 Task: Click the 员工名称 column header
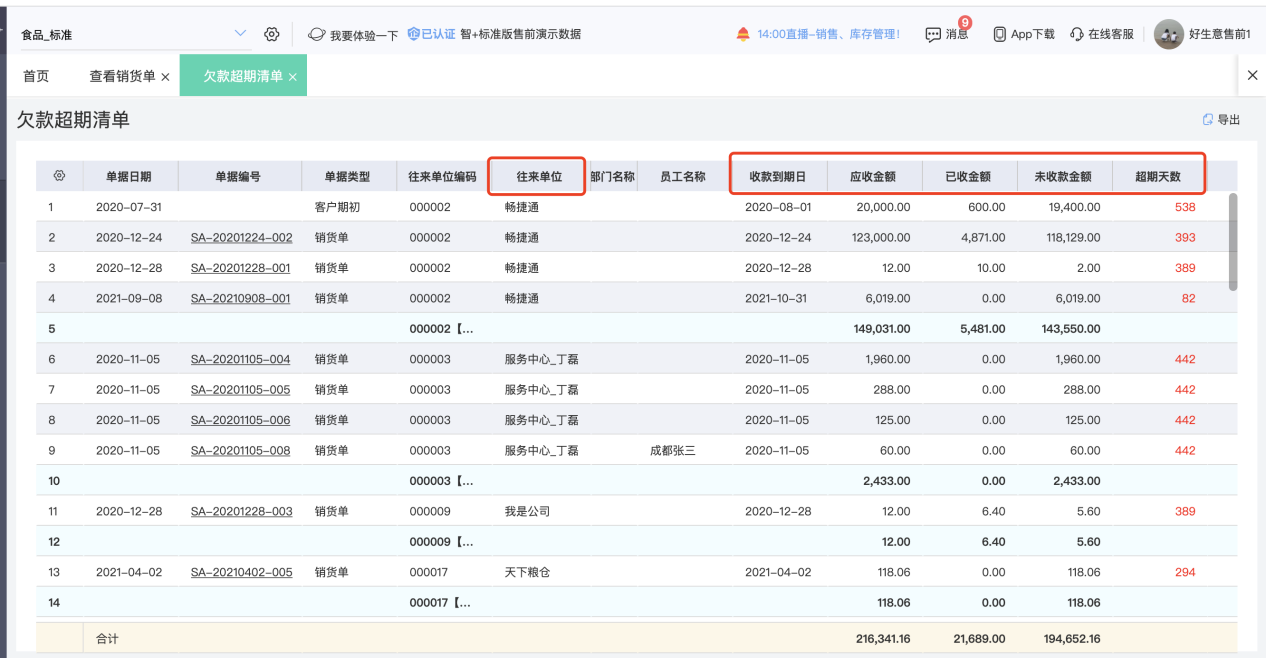683,176
